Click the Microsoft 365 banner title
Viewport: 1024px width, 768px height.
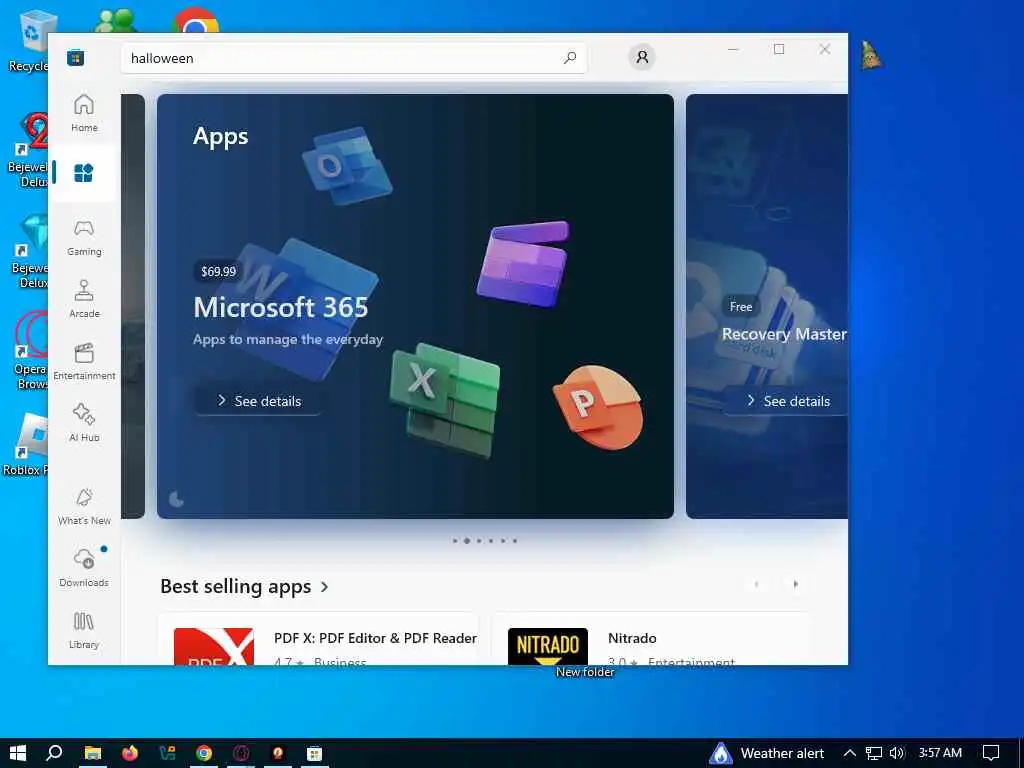tap(281, 308)
